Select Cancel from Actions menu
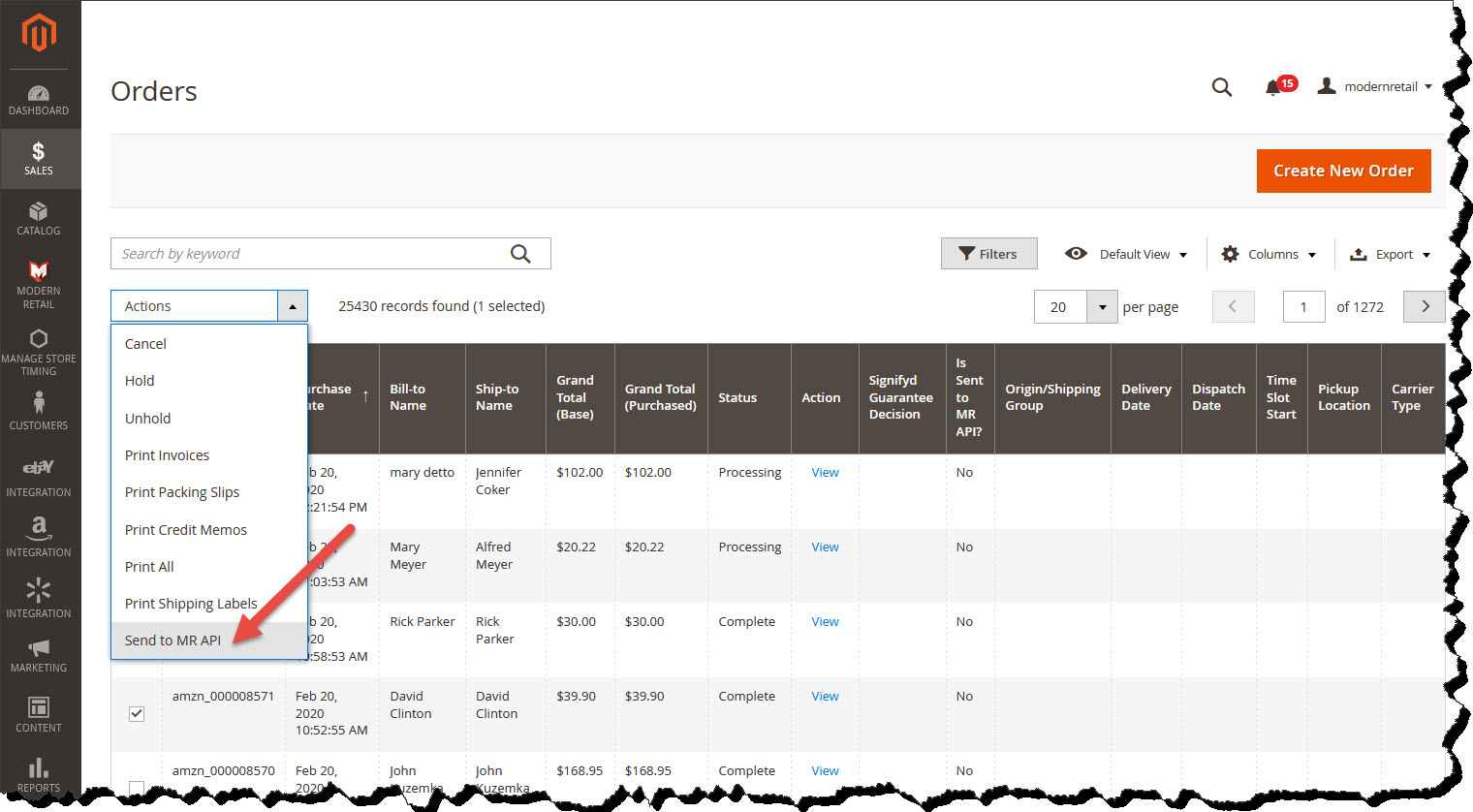This screenshot has width=1473, height=812. coord(209,344)
